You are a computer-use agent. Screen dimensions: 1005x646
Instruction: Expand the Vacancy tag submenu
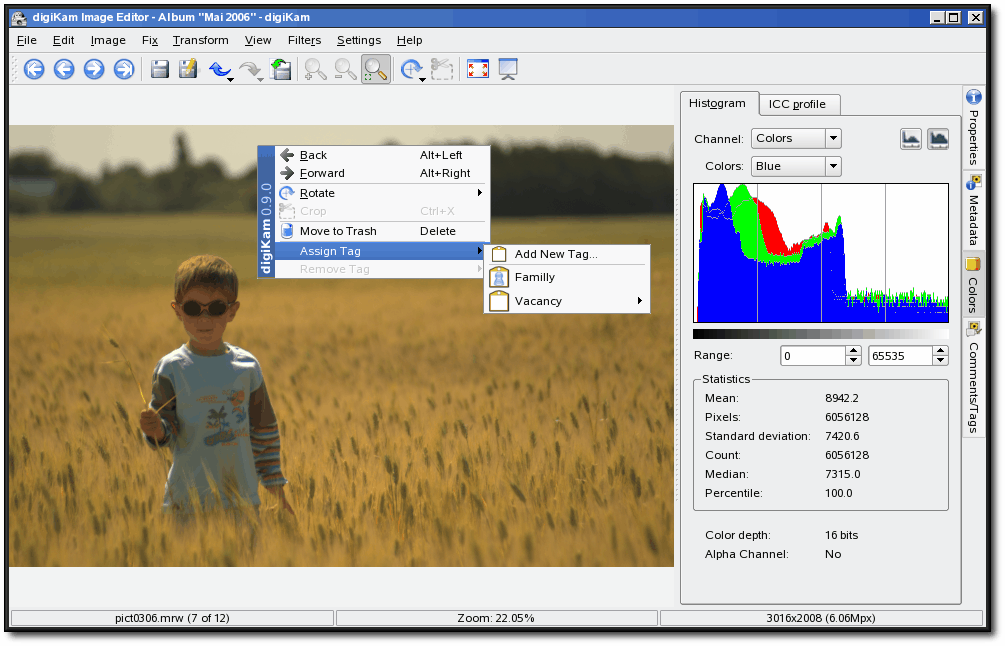click(567, 301)
